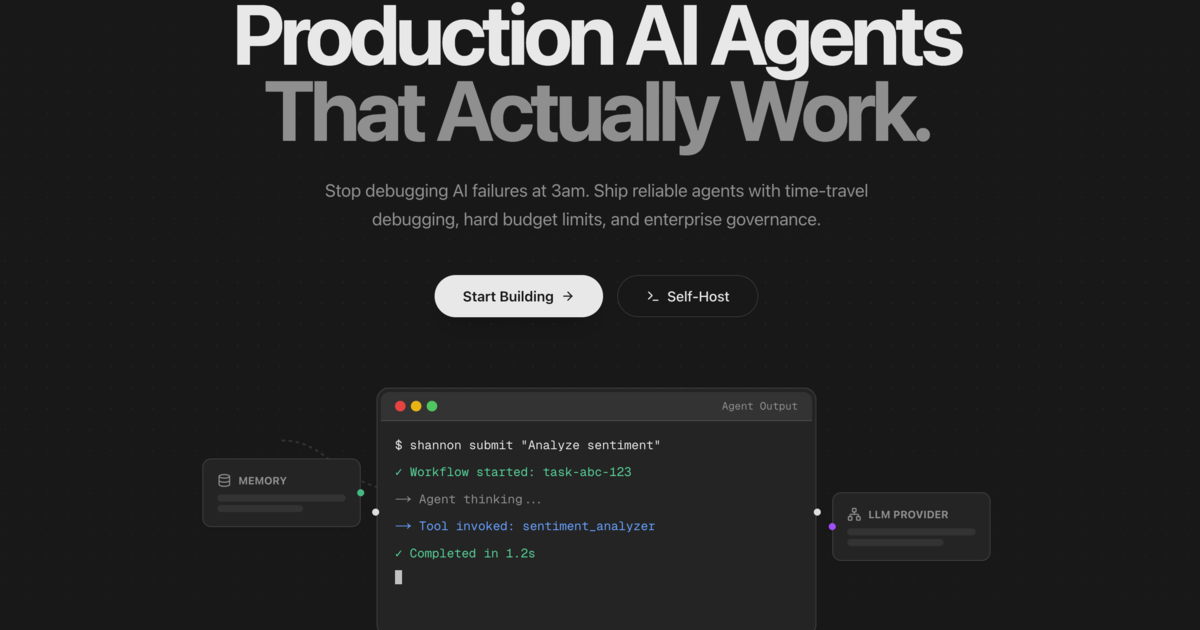
Task: Click the "Workflow started: task-abc-123" line
Action: tap(513, 472)
